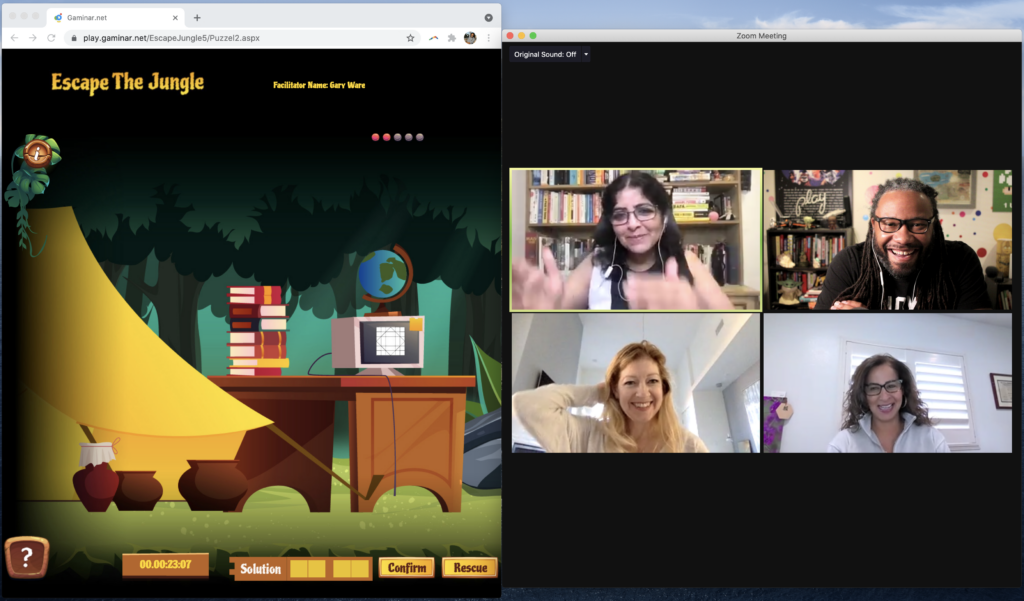Click the stack of books on the desk
Image resolution: width=1024 pixels, height=601 pixels.
(x=258, y=330)
